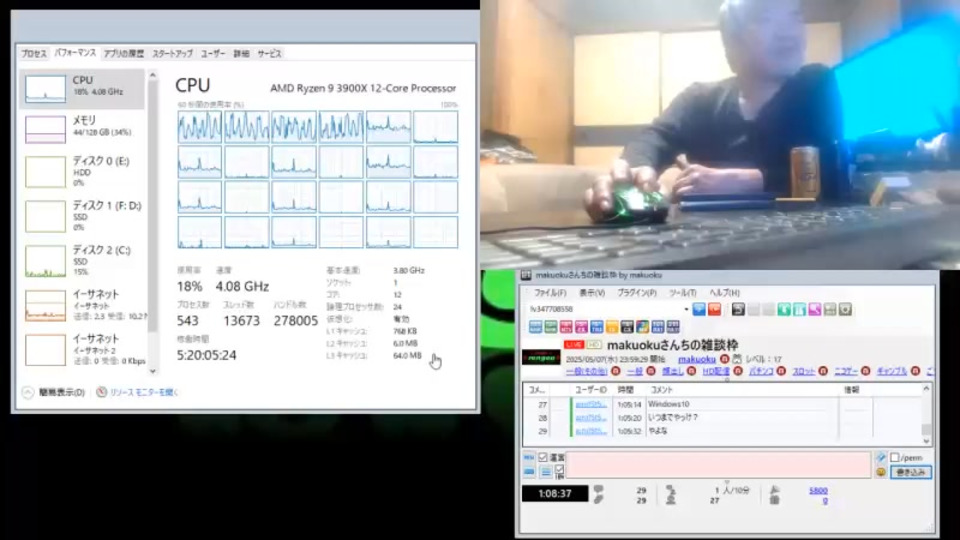Click the yellow plugin icon in second toolbar row
The width and height of the screenshot is (960, 540).
612,327
